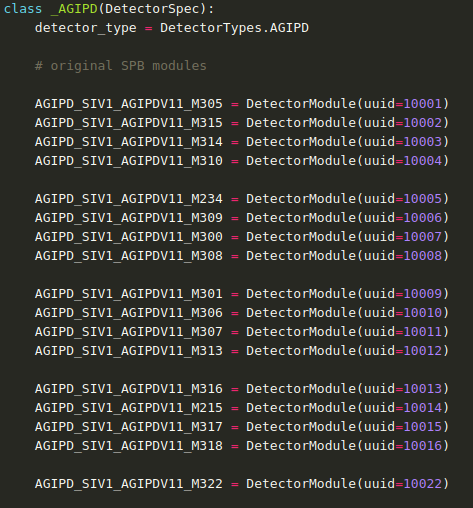This screenshot has width=473, height=508.
Task: Click the class name _AGIPD
Action: pyautogui.click(x=74, y=9)
